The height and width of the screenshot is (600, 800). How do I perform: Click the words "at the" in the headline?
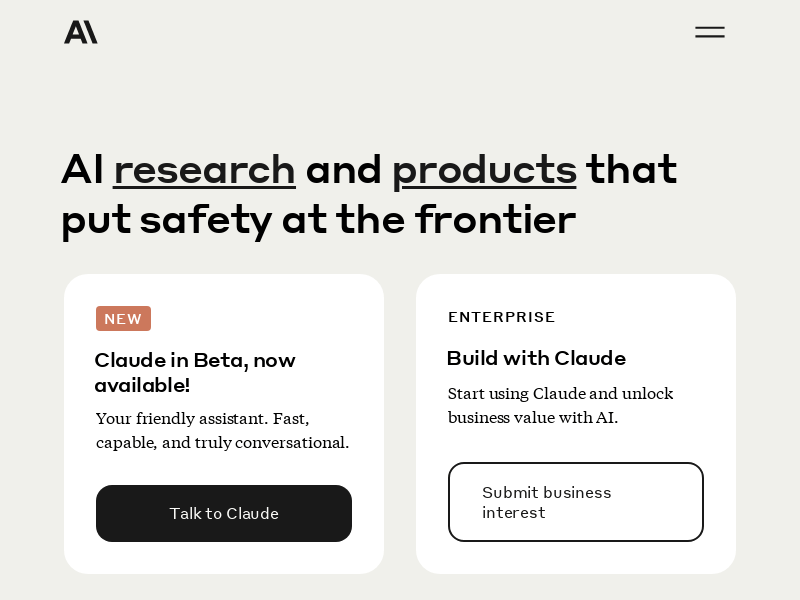point(343,219)
